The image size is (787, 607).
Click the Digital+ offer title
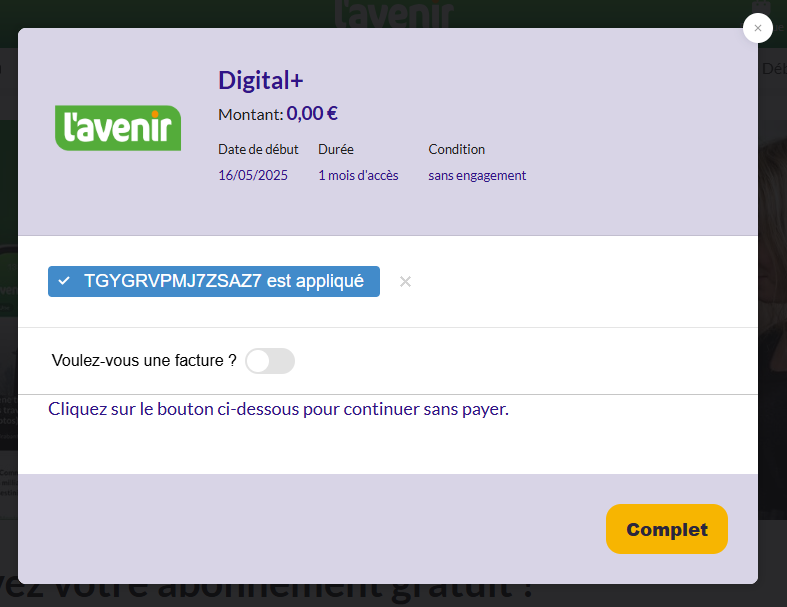tap(260, 80)
